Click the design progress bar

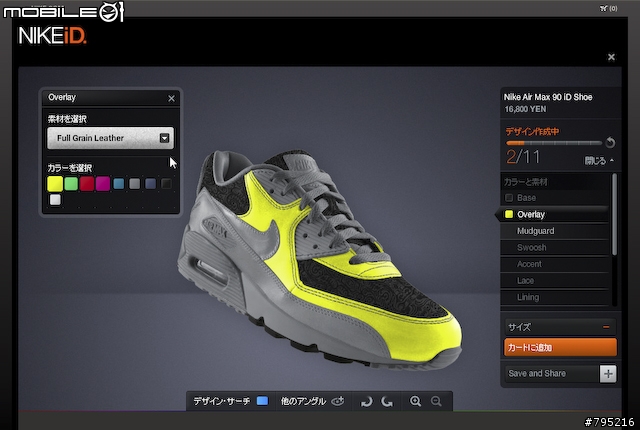pos(554,143)
